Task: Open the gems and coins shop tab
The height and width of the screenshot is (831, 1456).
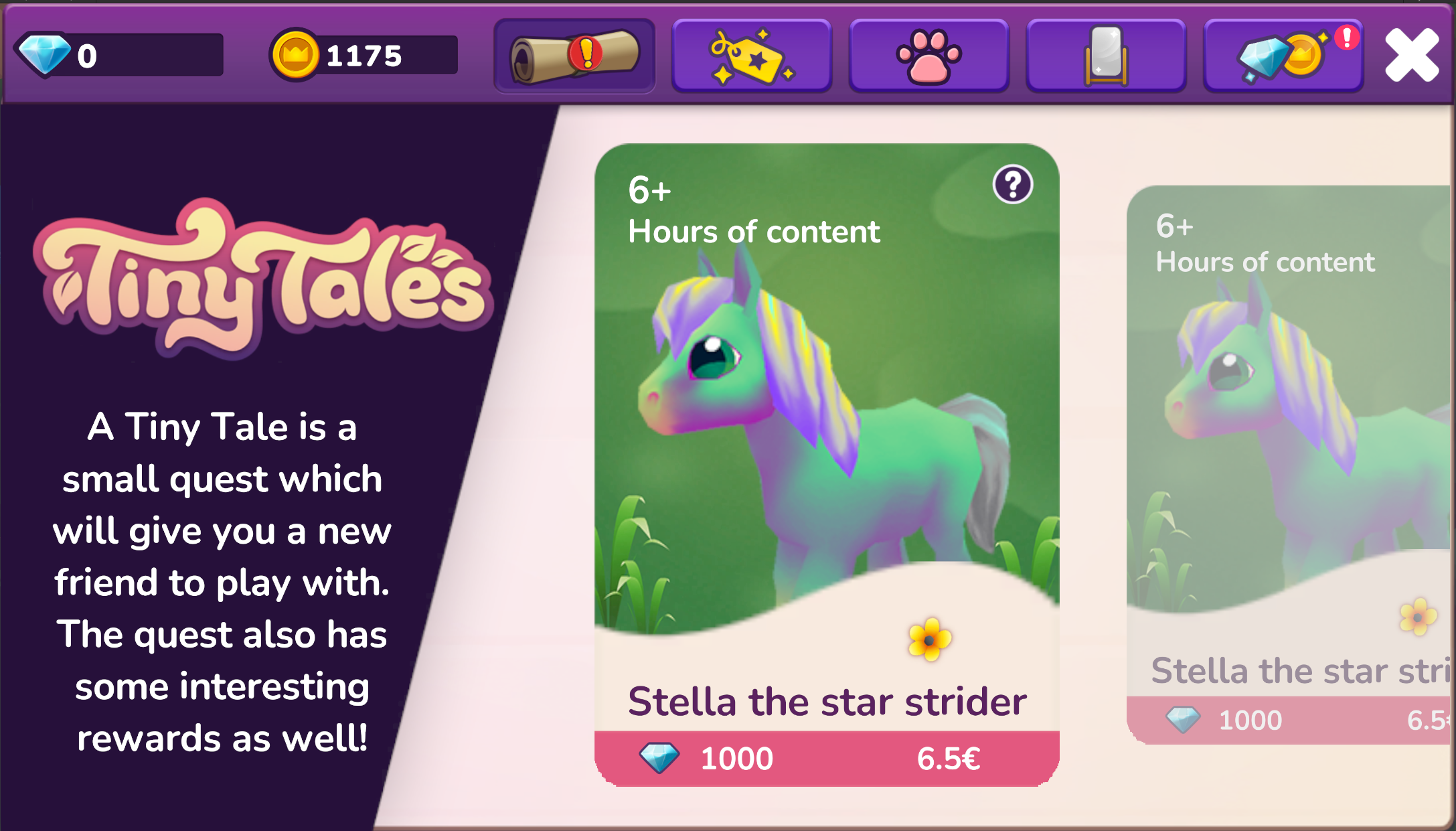Action: coord(1283,56)
